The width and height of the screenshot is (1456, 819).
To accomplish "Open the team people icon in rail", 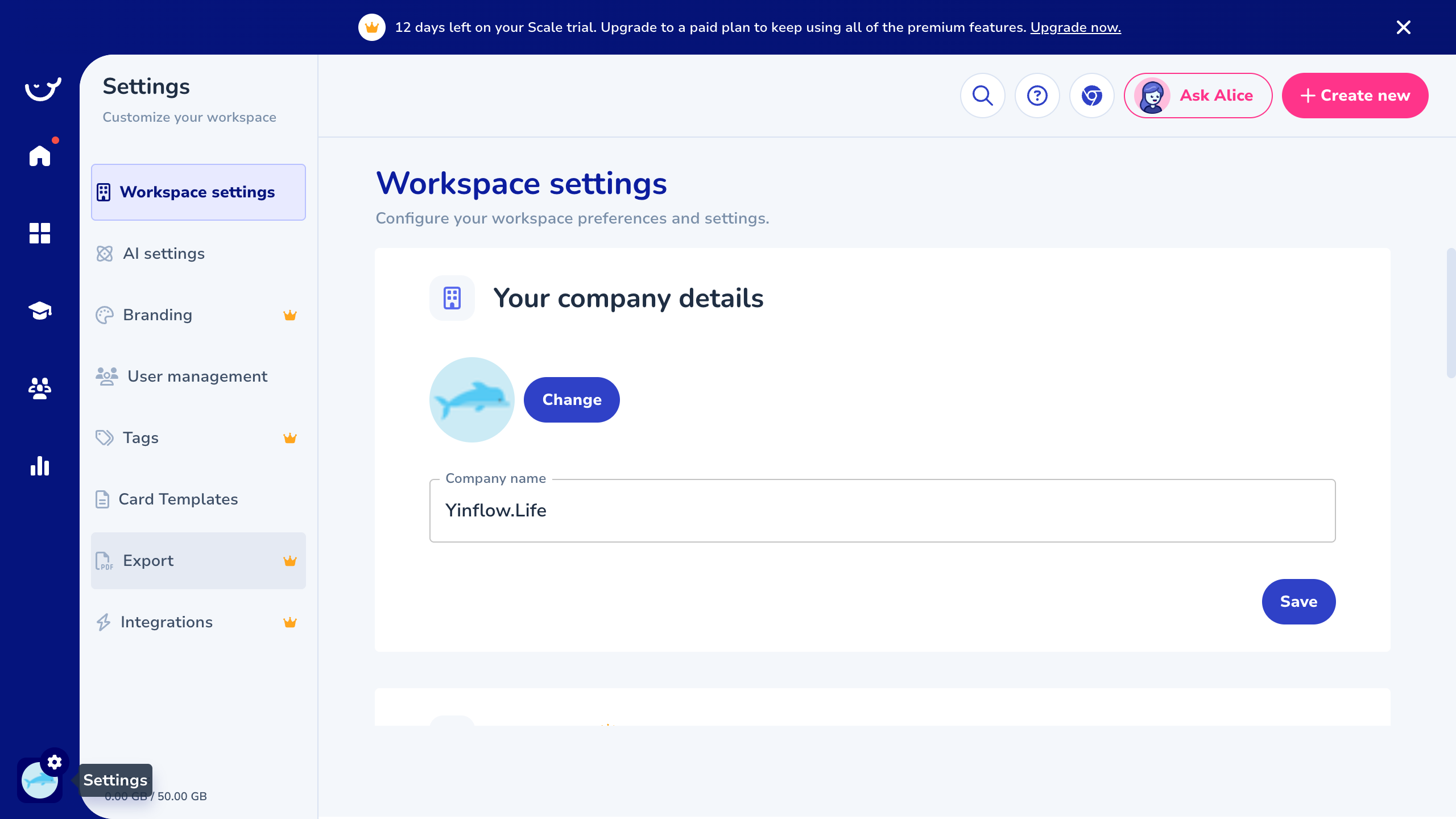I will [x=40, y=388].
